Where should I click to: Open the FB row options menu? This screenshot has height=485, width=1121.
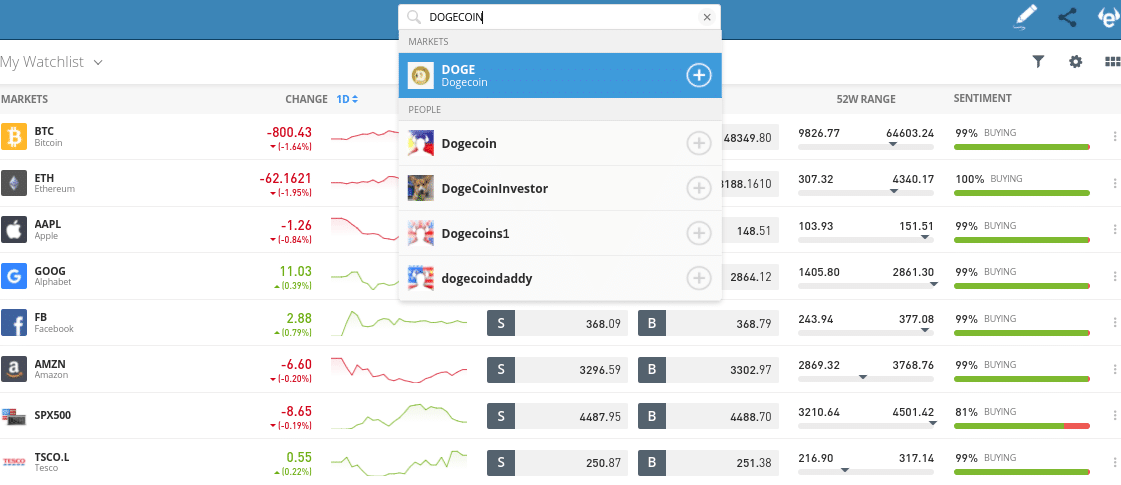[x=1114, y=323]
